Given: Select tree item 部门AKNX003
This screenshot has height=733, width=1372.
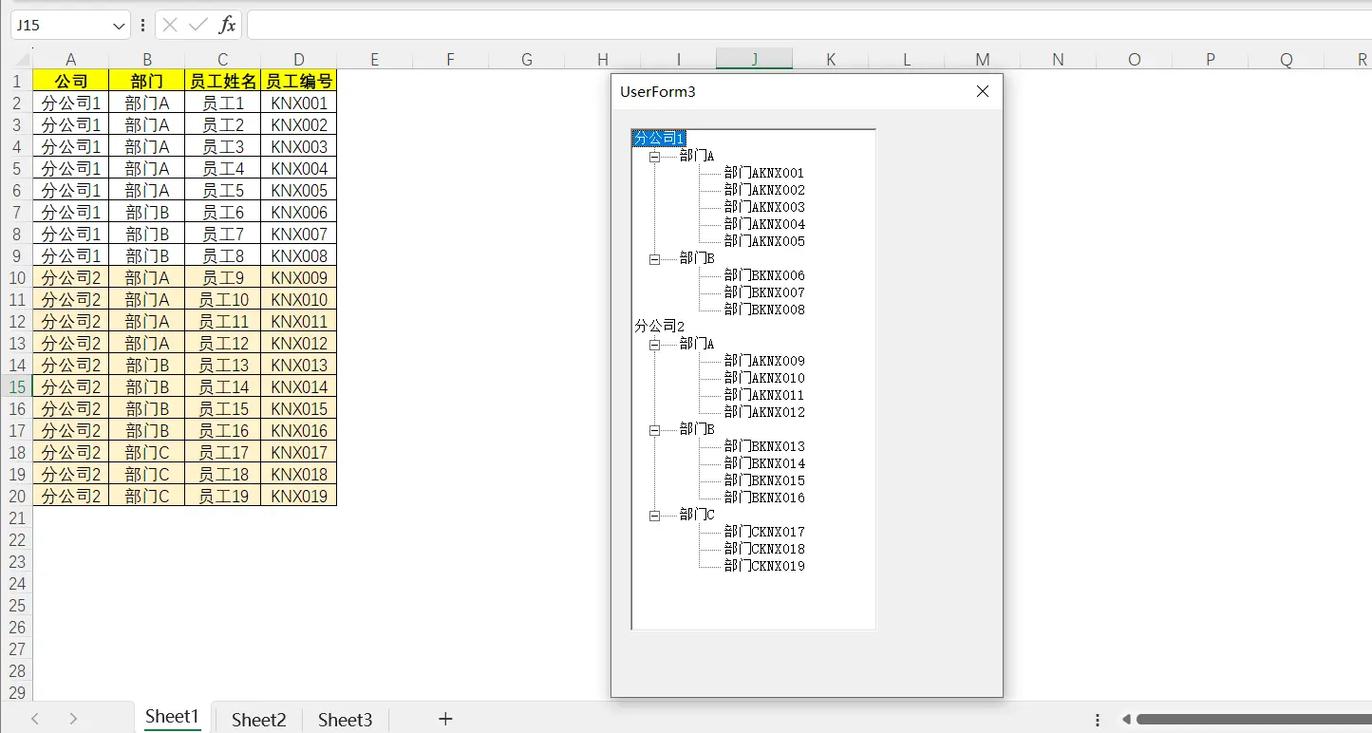Looking at the screenshot, I should [x=764, y=207].
